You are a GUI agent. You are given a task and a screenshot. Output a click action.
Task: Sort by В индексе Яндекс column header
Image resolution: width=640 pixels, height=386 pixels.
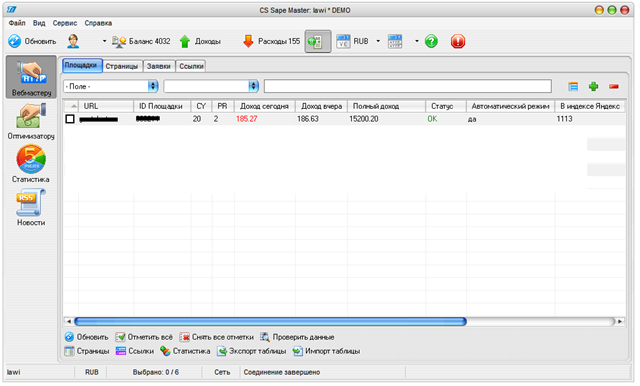[x=590, y=106]
